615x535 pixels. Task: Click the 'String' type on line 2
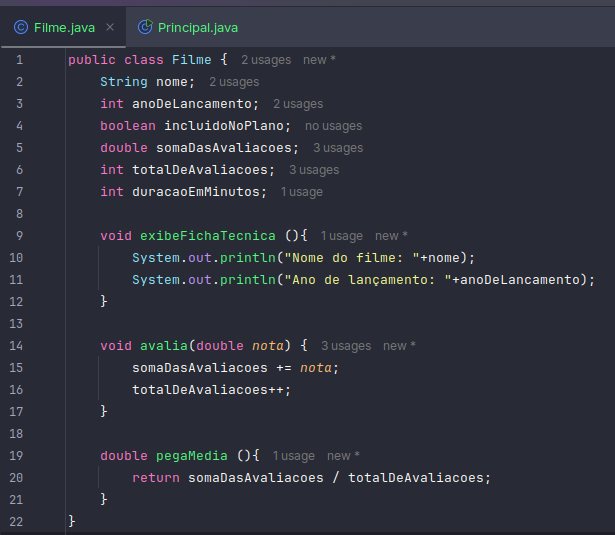124,82
